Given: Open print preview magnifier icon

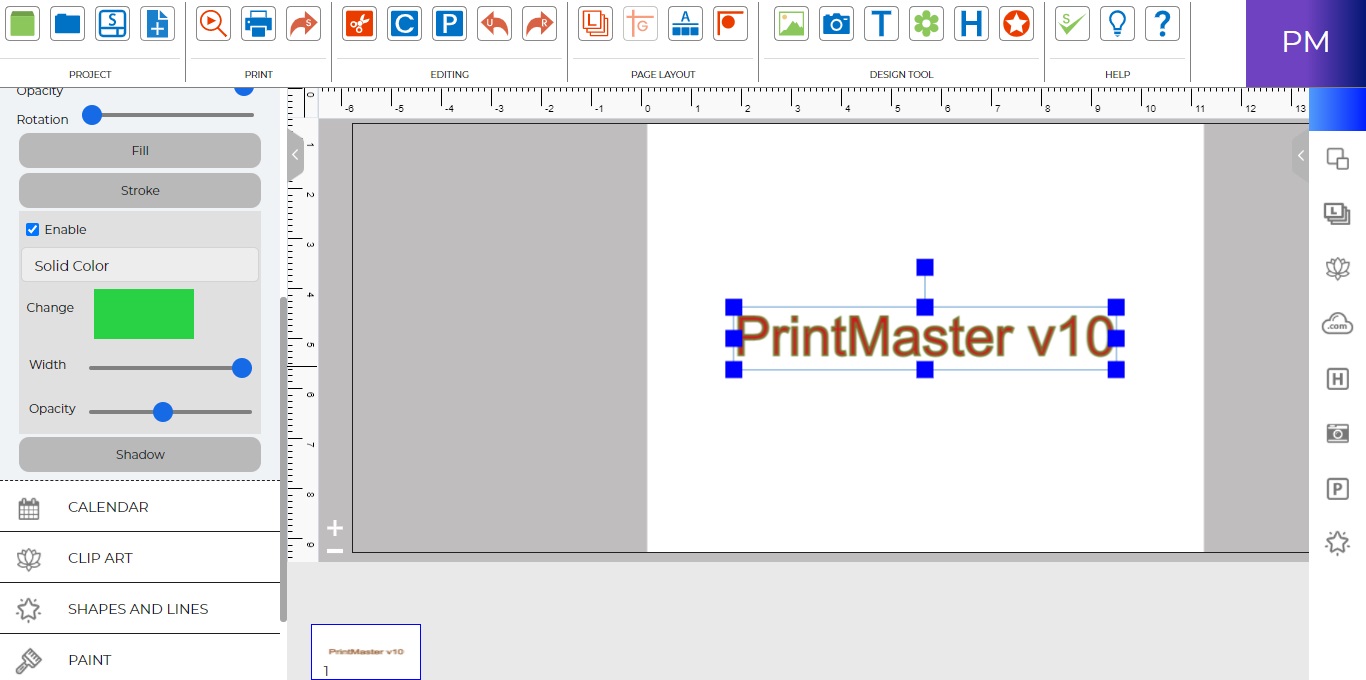Looking at the screenshot, I should 213,23.
